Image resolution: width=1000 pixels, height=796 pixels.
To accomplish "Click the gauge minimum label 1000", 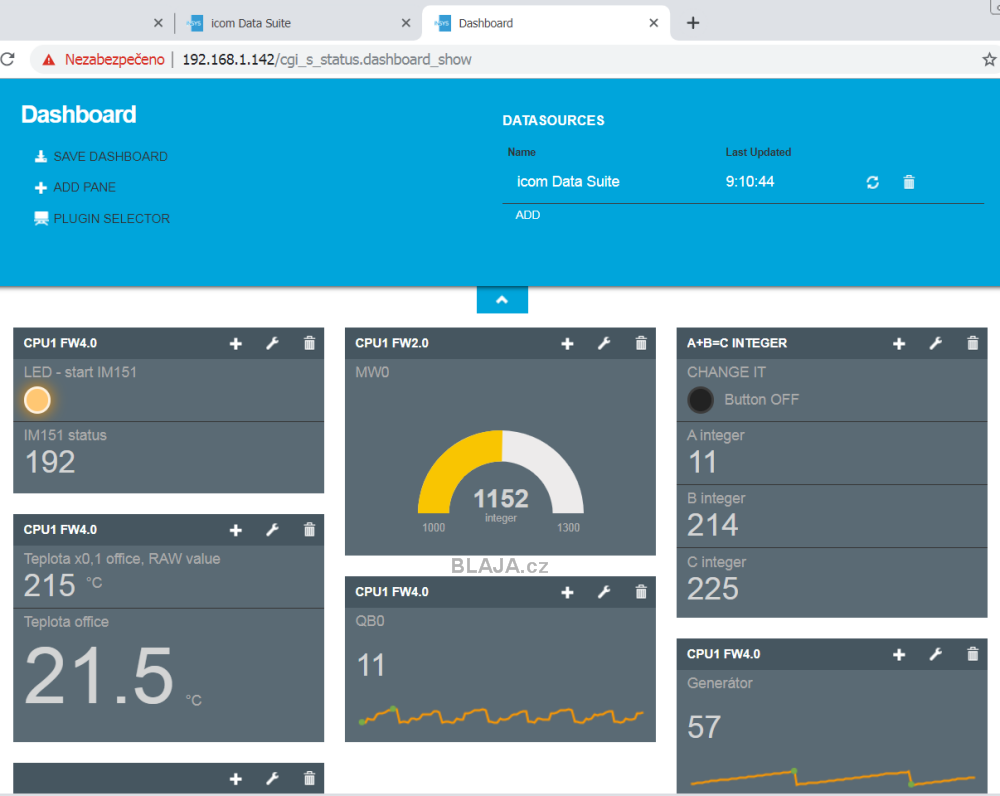I will click(434, 528).
